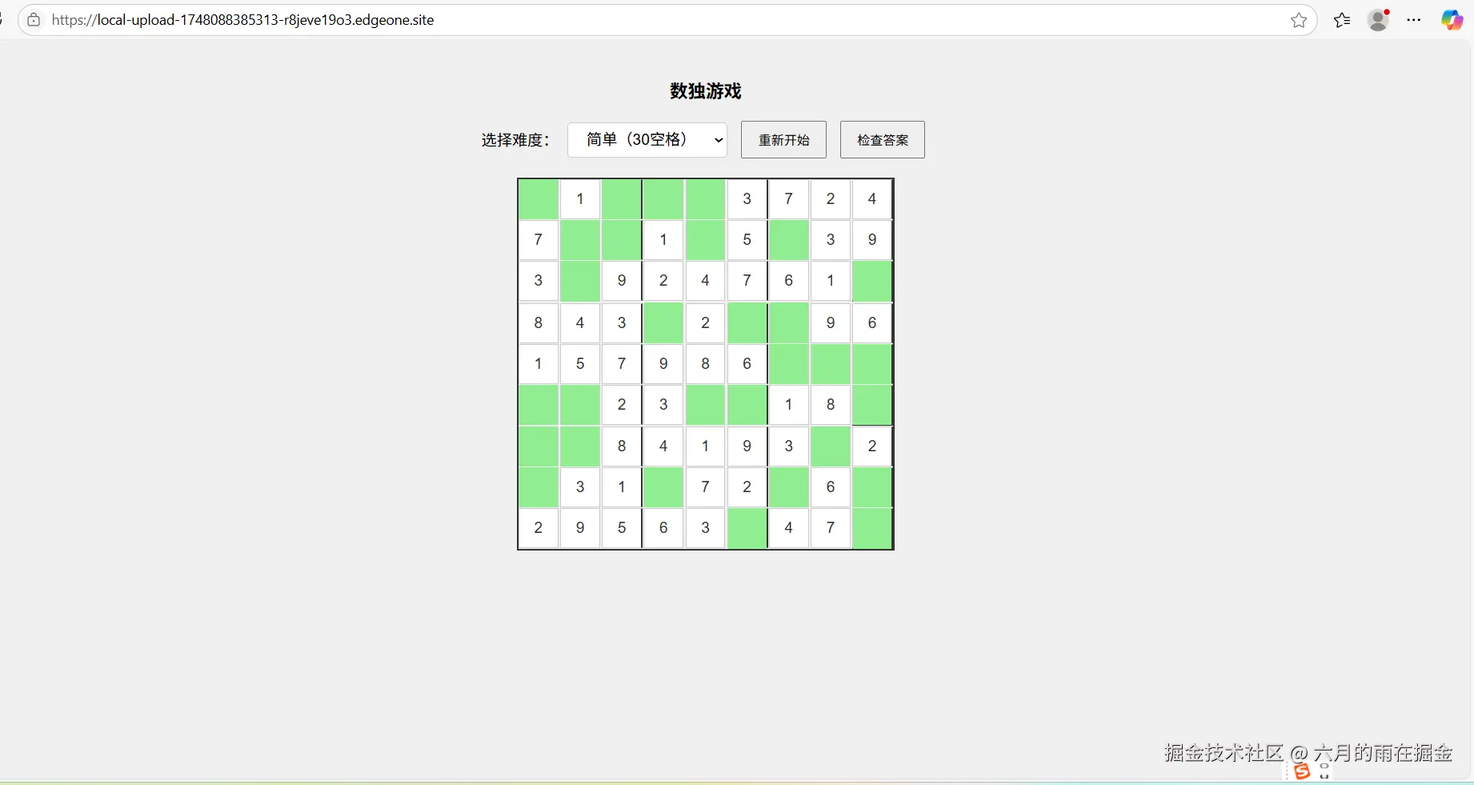Click the cell with 2 at the end of the seventh row
Viewport: 1474px width, 785px height.
coord(872,446)
